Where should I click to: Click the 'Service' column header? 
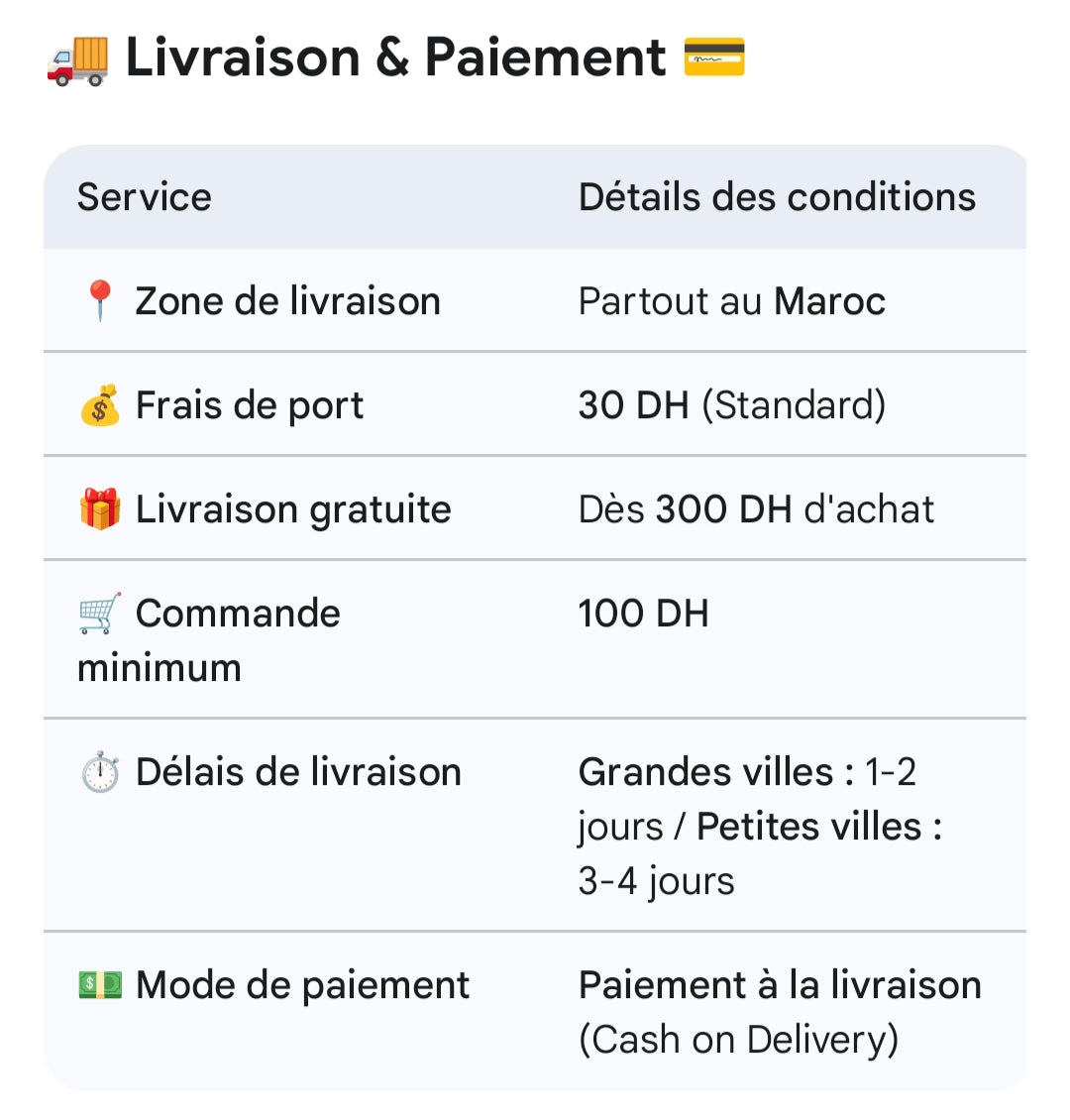(x=145, y=197)
